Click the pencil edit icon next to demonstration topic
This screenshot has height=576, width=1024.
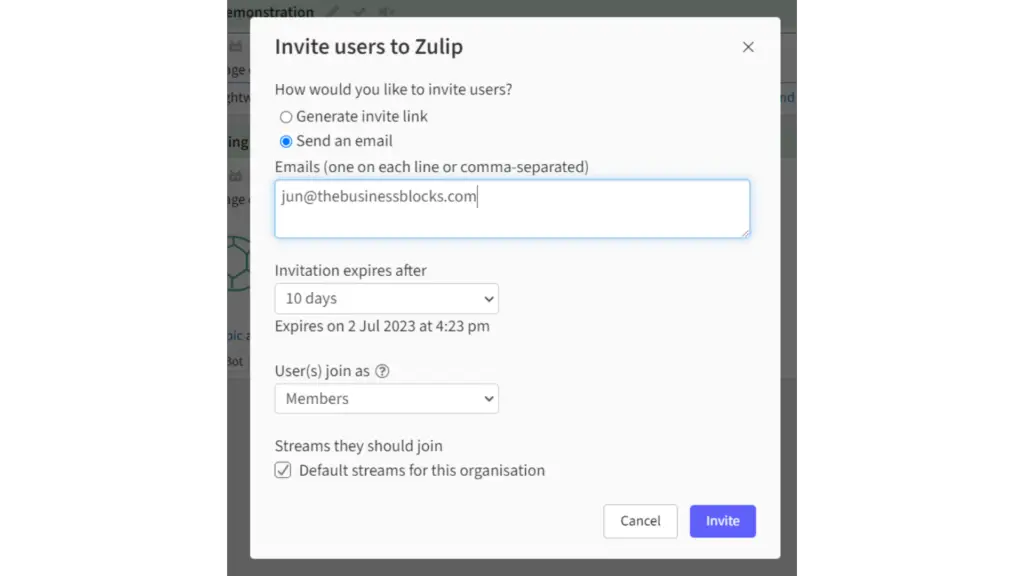pyautogui.click(x=332, y=11)
